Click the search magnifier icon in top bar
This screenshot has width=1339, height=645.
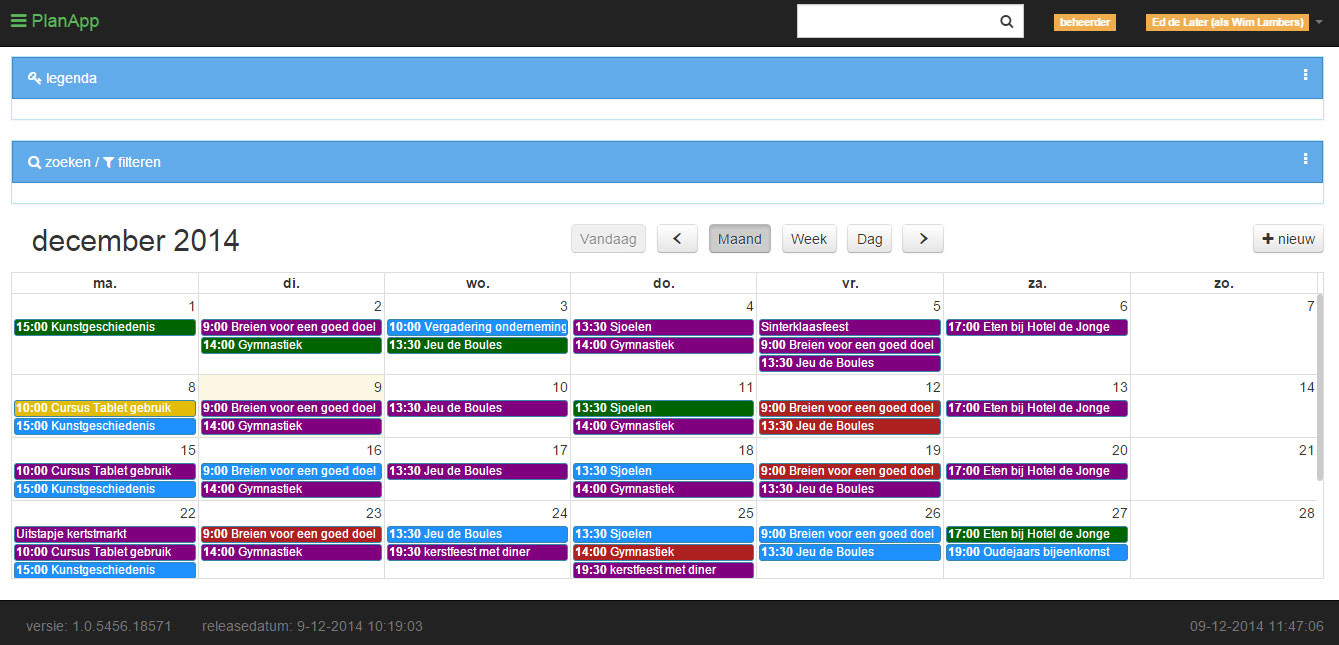pos(1006,21)
